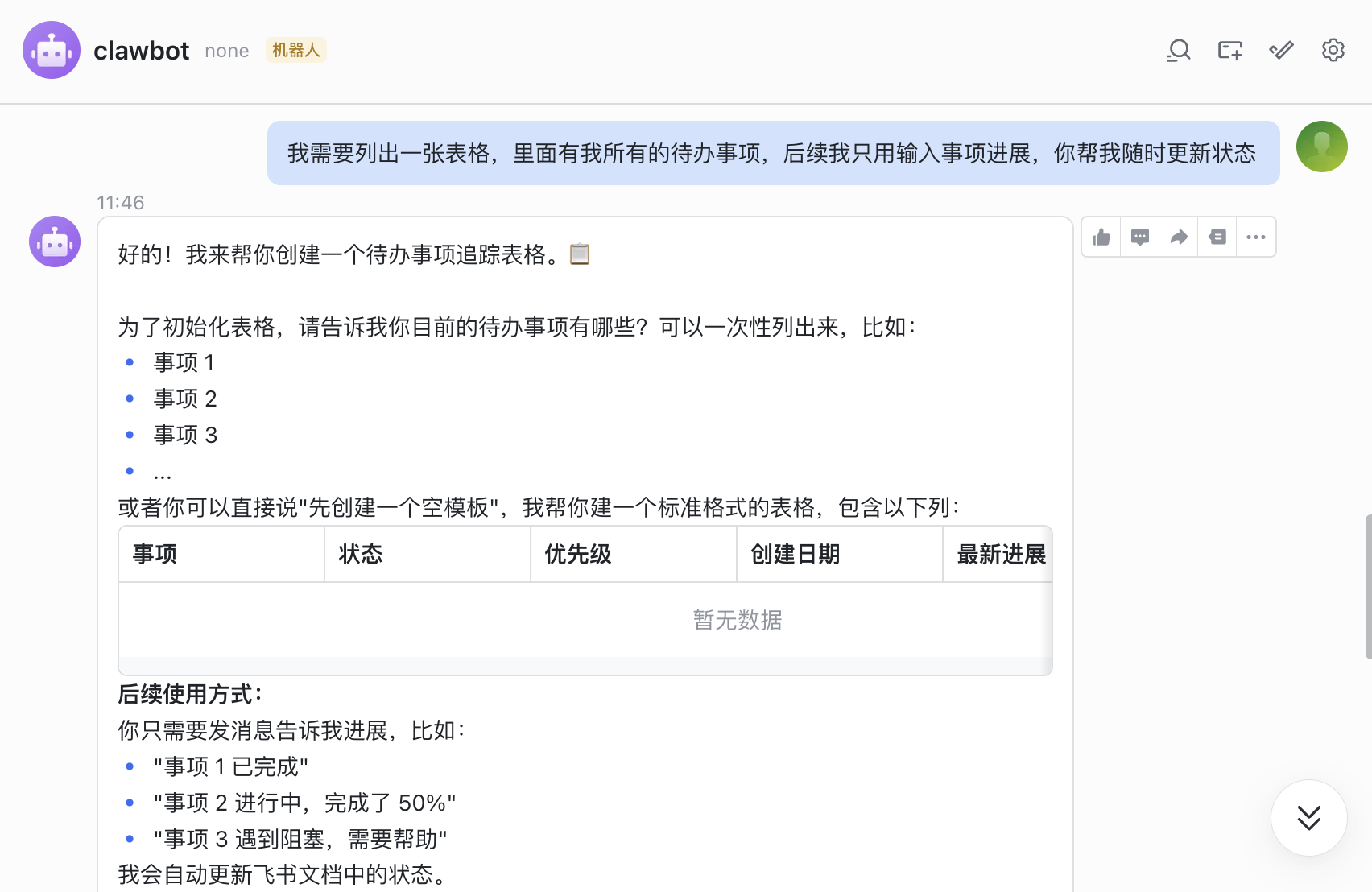Quote the bot reply using the topic icon

coord(1217,237)
